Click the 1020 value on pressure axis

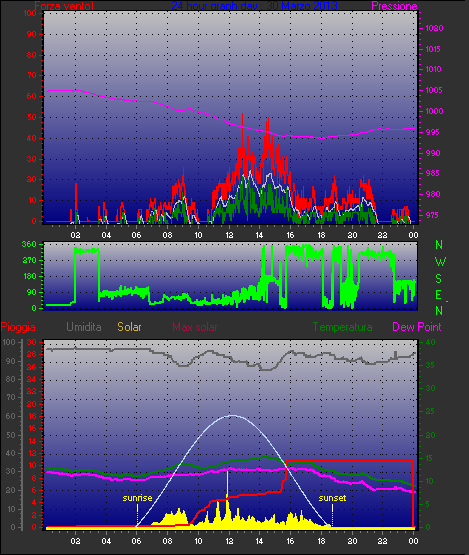(434, 28)
